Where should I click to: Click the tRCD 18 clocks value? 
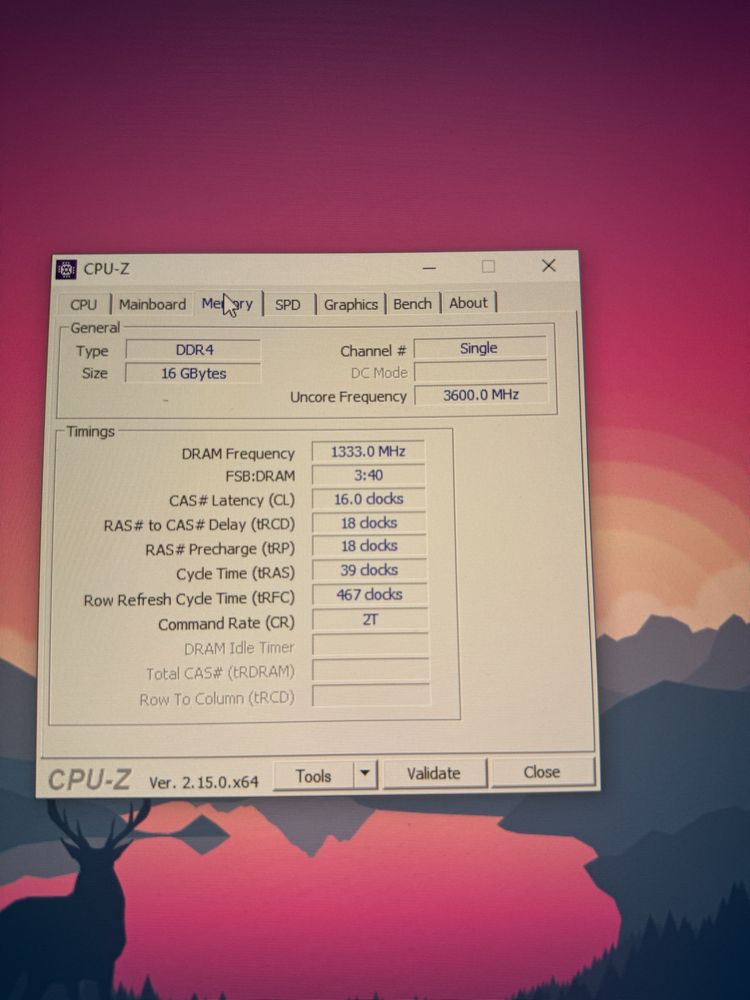369,523
